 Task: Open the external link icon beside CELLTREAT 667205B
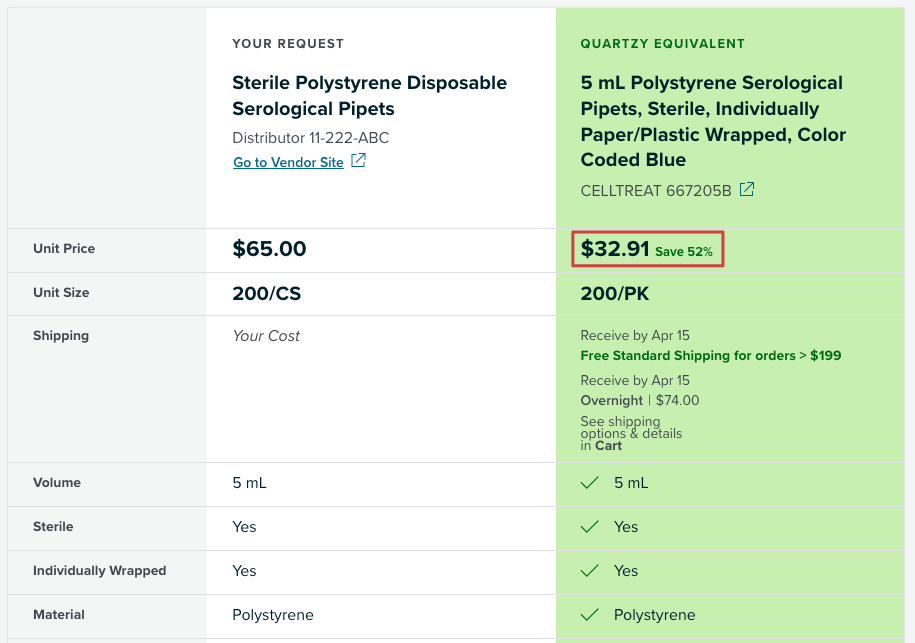747,190
